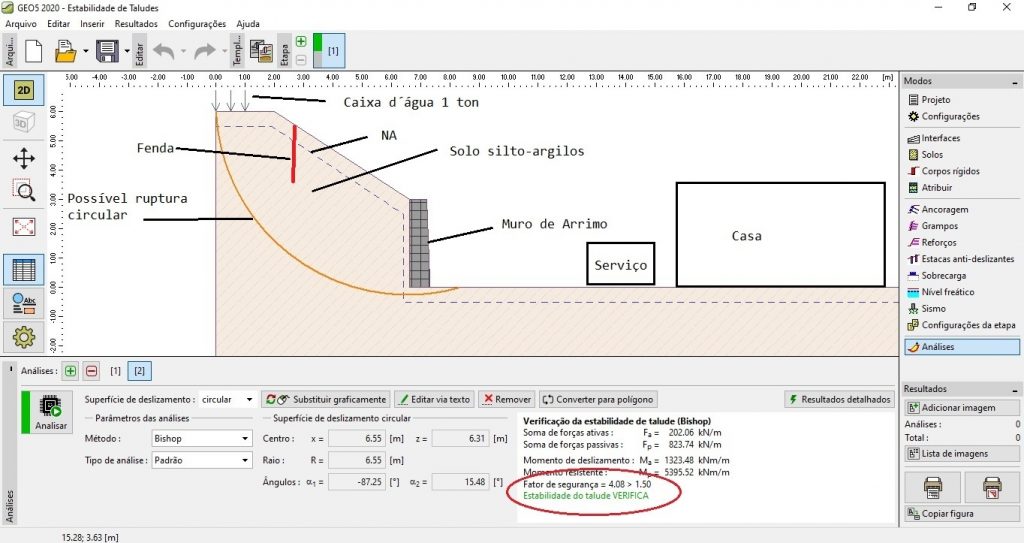Toggle the table view button in left toolbar
The width and height of the screenshot is (1024, 543).
[24, 269]
